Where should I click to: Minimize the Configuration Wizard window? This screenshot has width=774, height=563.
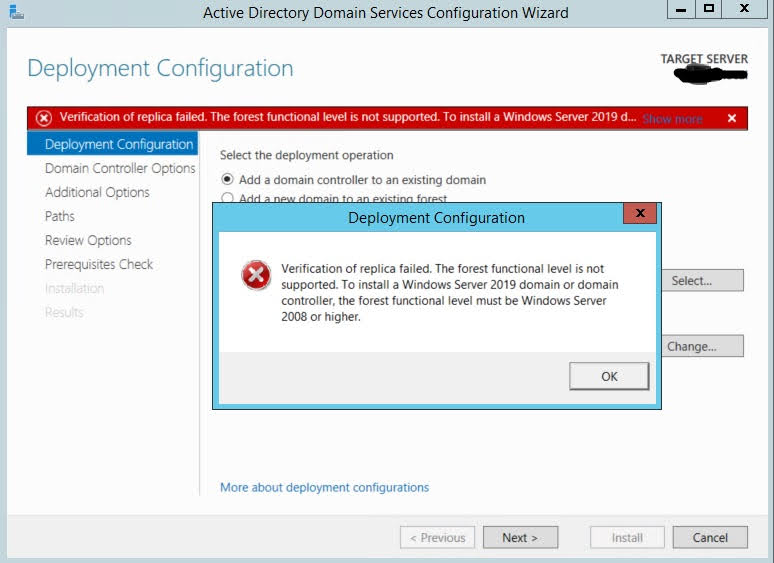pyautogui.click(x=681, y=9)
